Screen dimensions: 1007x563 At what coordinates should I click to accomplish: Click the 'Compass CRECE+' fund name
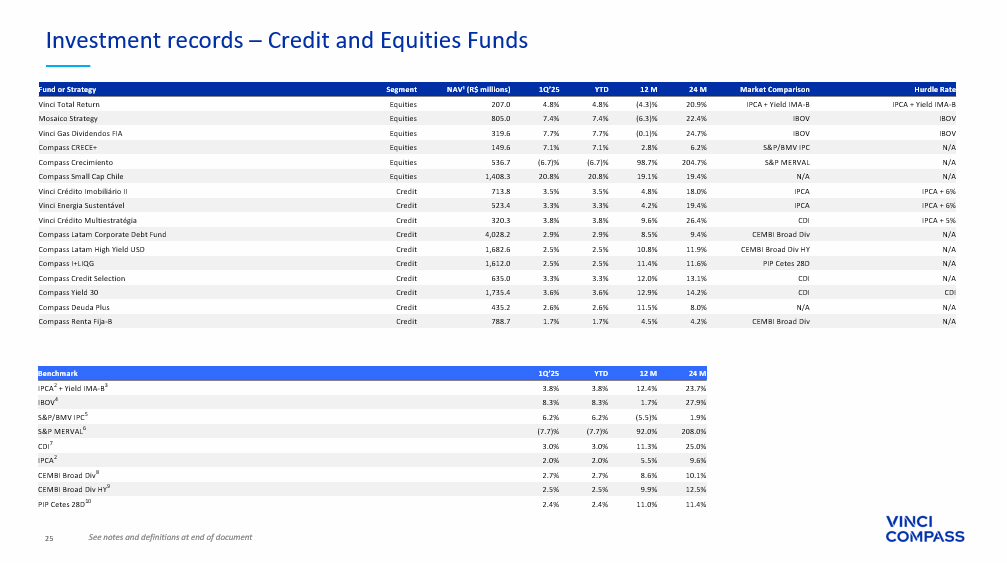pyautogui.click(x=67, y=148)
